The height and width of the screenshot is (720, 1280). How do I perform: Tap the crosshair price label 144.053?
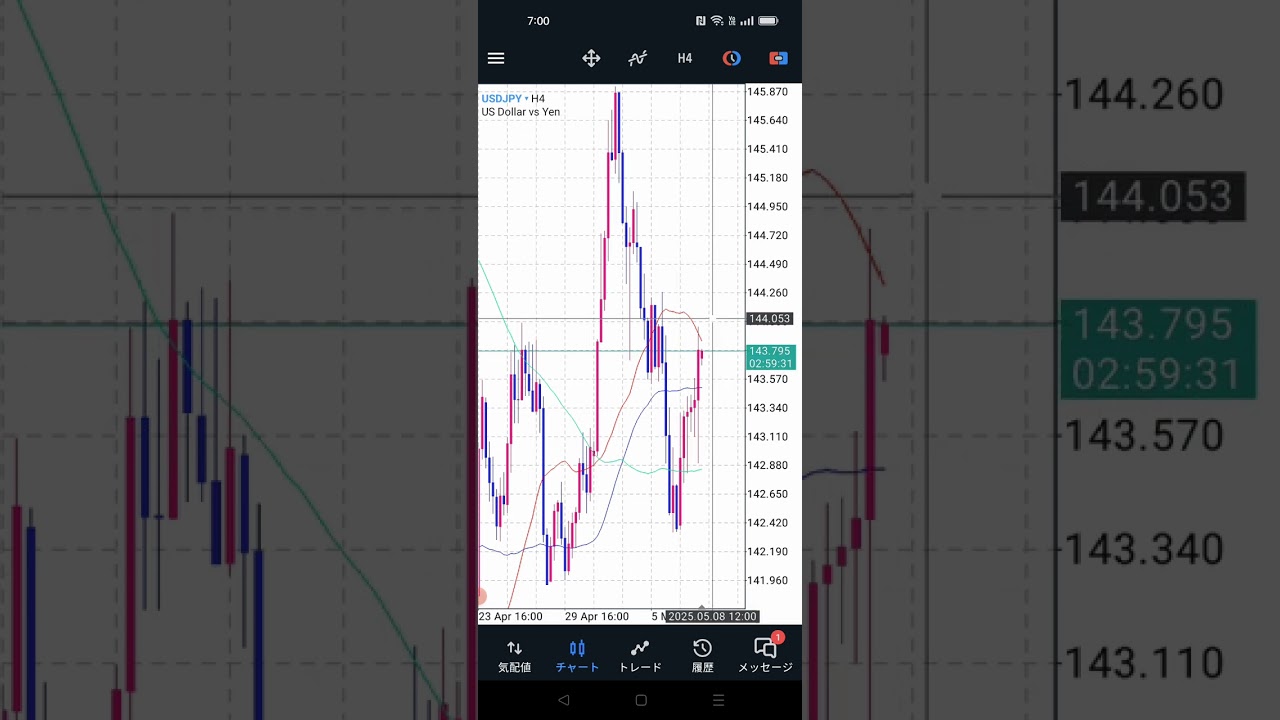770,319
